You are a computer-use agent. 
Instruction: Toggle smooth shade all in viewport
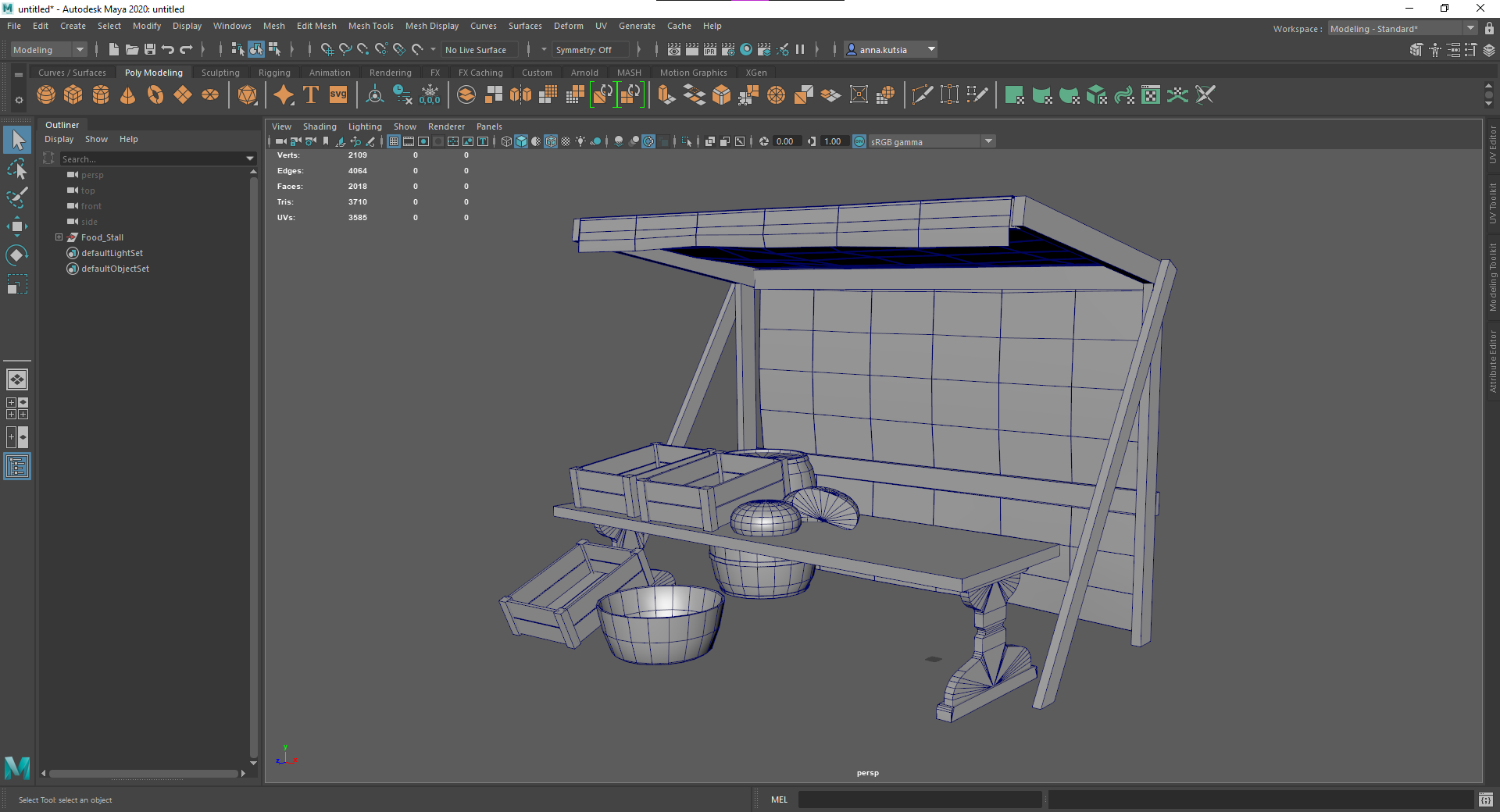coord(521,141)
